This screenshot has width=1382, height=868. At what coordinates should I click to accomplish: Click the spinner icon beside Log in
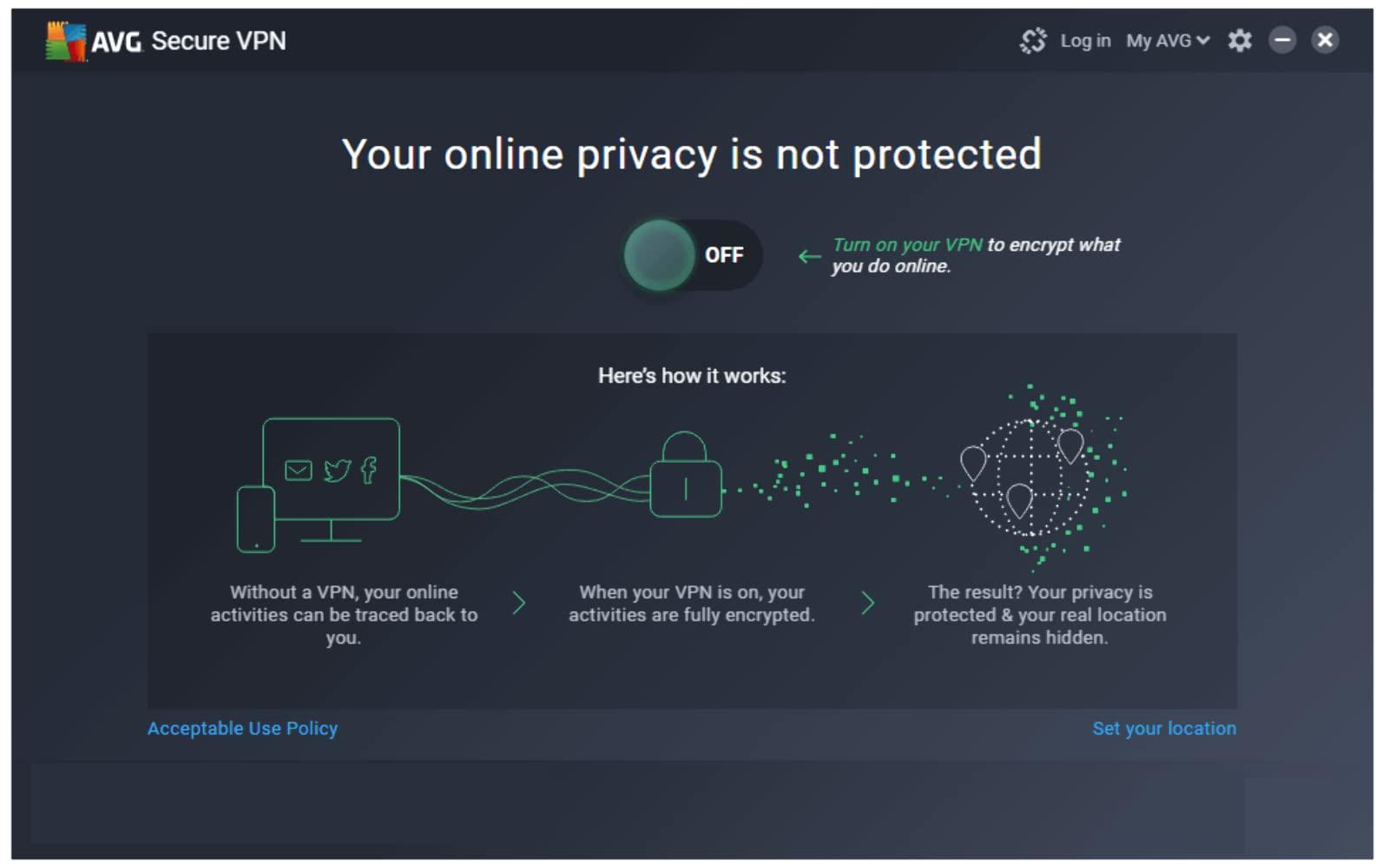pyautogui.click(x=1033, y=40)
